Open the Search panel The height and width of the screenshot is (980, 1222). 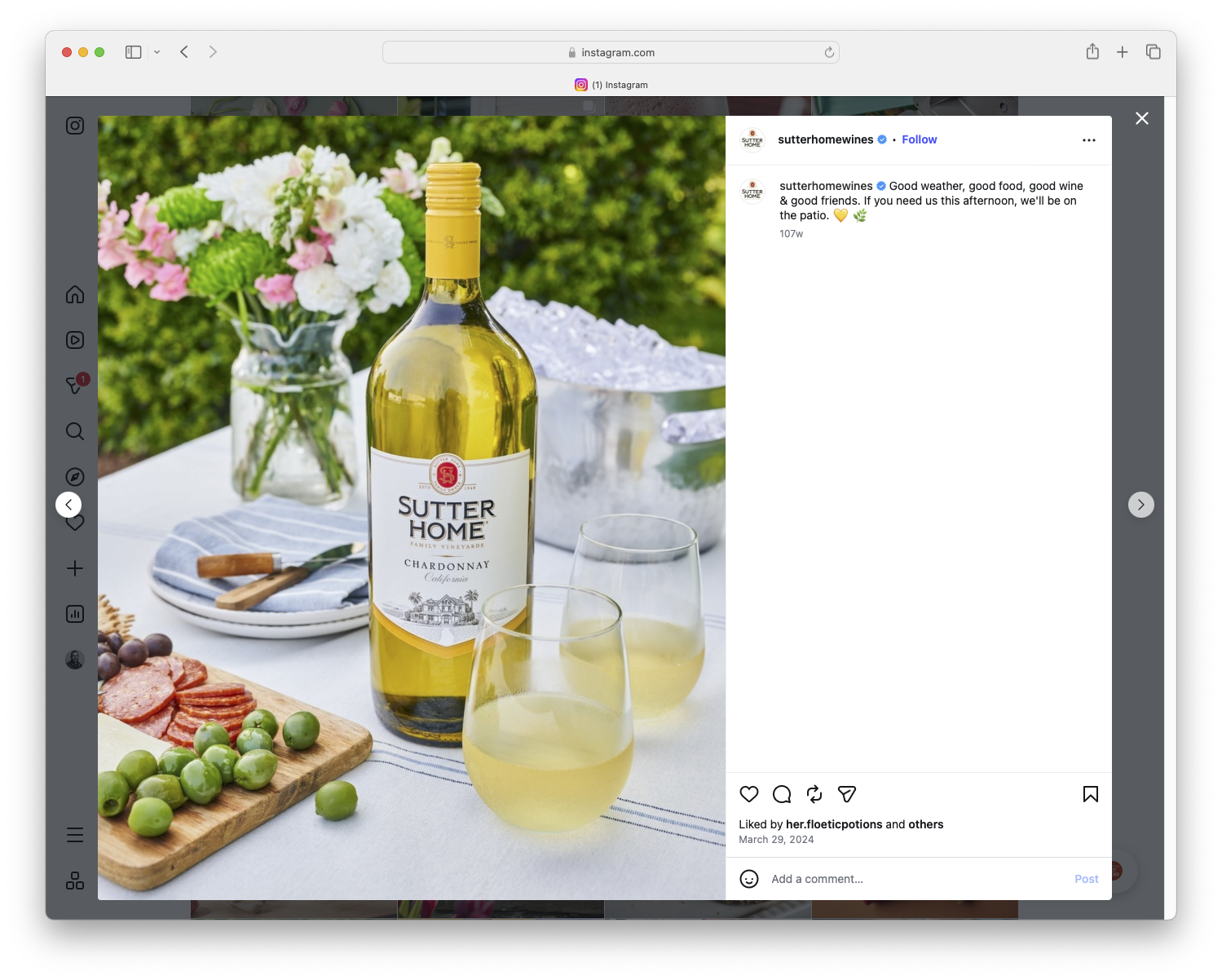[x=74, y=431]
